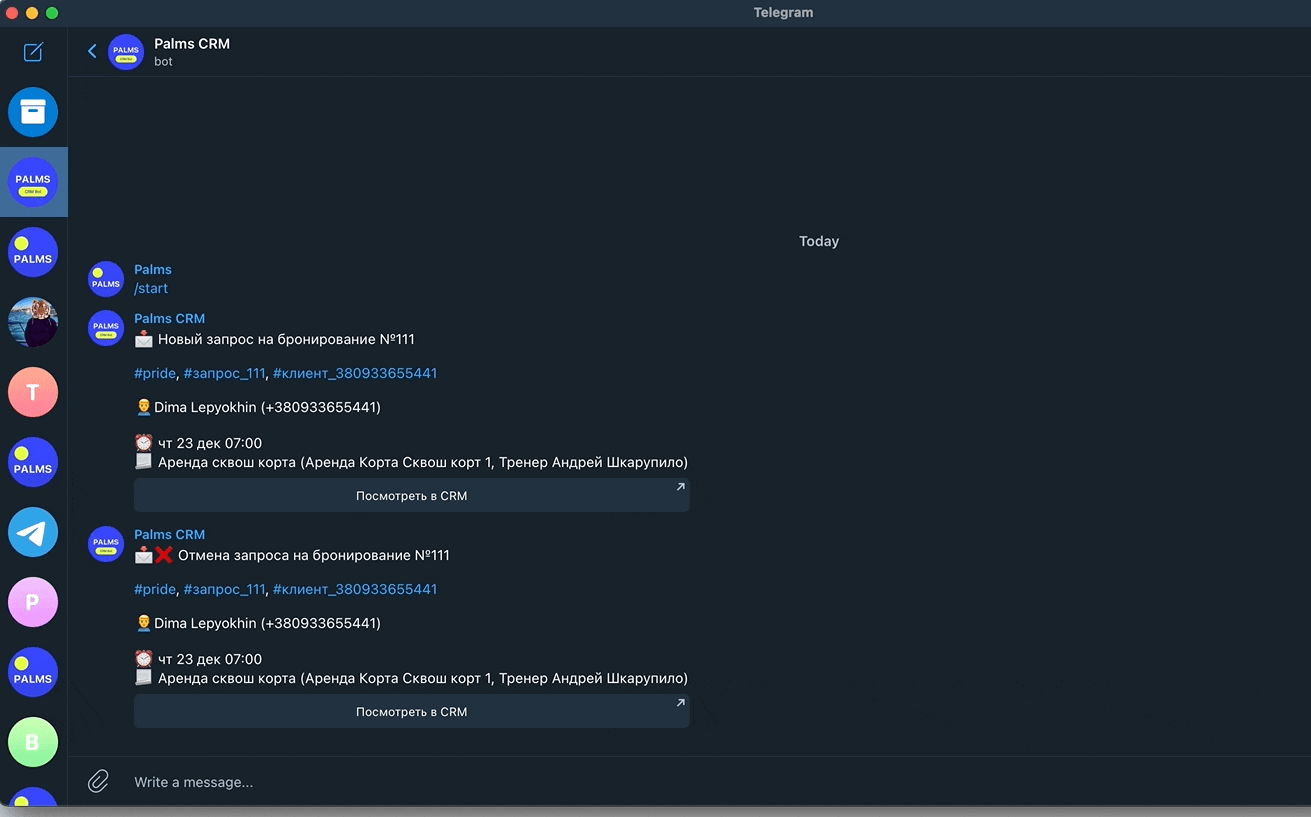1311x817 pixels.
Task: Click the /start command link
Action: pos(151,289)
